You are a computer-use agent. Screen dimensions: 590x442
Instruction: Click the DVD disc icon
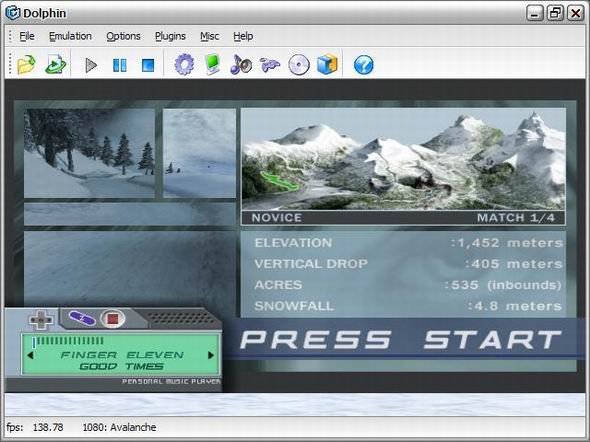299,65
